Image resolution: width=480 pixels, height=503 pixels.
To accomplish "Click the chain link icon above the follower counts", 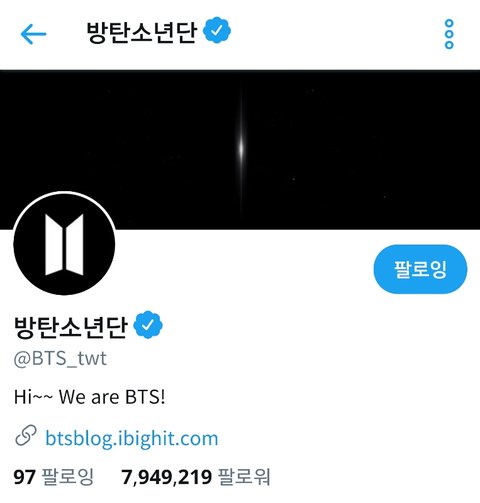I will point(26,435).
